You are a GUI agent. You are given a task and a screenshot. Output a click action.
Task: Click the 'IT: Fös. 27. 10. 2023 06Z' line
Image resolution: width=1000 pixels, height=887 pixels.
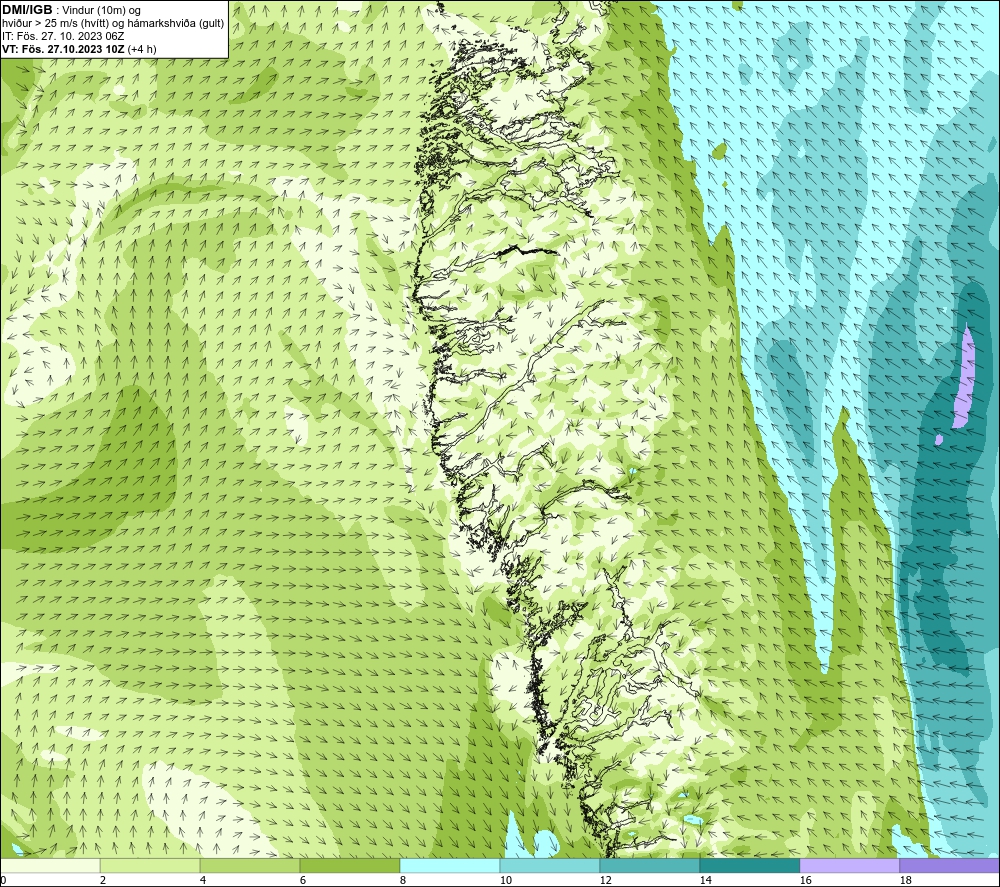(x=63, y=36)
